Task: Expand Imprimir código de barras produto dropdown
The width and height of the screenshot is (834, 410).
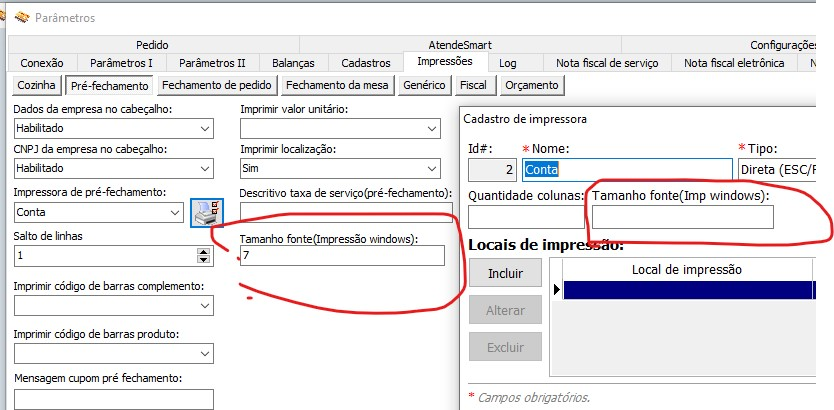Action: click(x=205, y=354)
